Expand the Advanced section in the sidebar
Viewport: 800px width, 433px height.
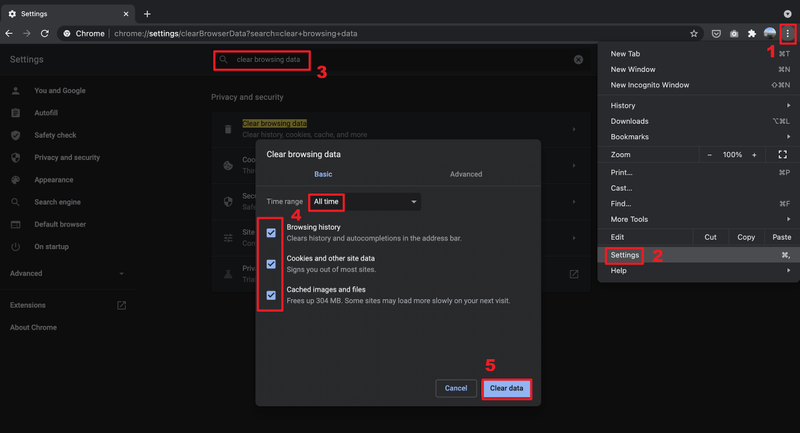point(67,273)
